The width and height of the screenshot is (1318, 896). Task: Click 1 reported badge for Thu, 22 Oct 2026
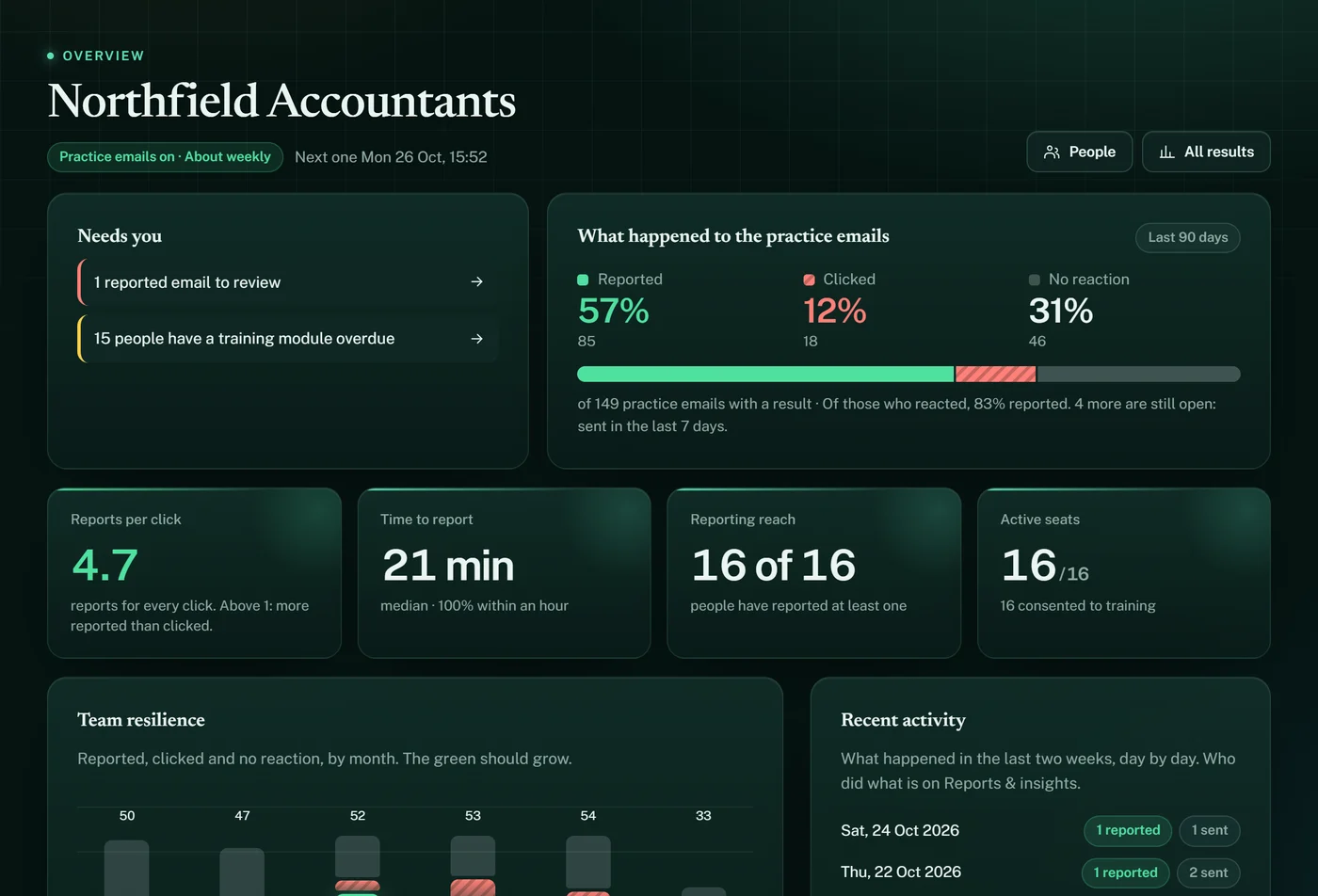coord(1126,872)
